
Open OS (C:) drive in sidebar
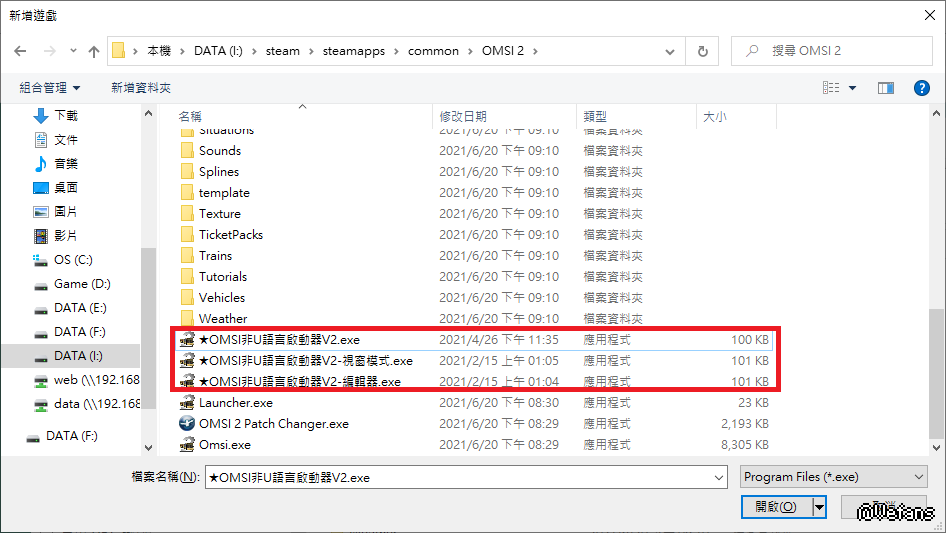(73, 260)
